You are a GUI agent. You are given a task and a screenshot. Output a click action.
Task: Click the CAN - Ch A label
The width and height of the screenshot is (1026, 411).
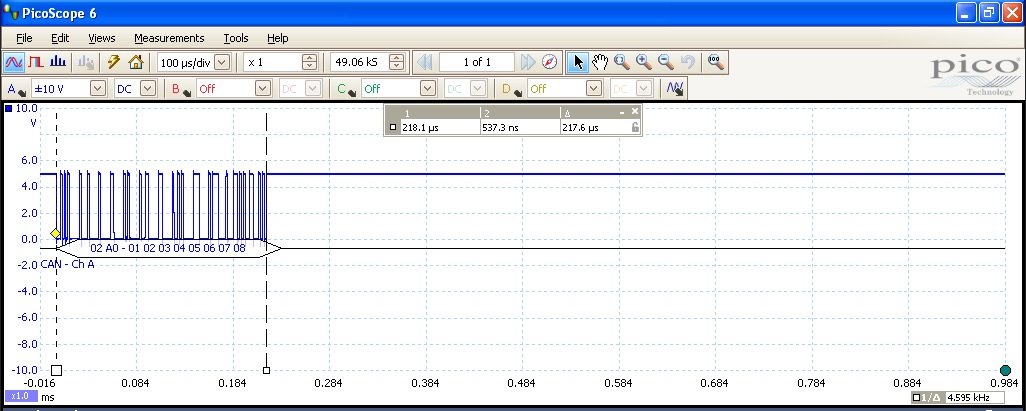point(67,264)
